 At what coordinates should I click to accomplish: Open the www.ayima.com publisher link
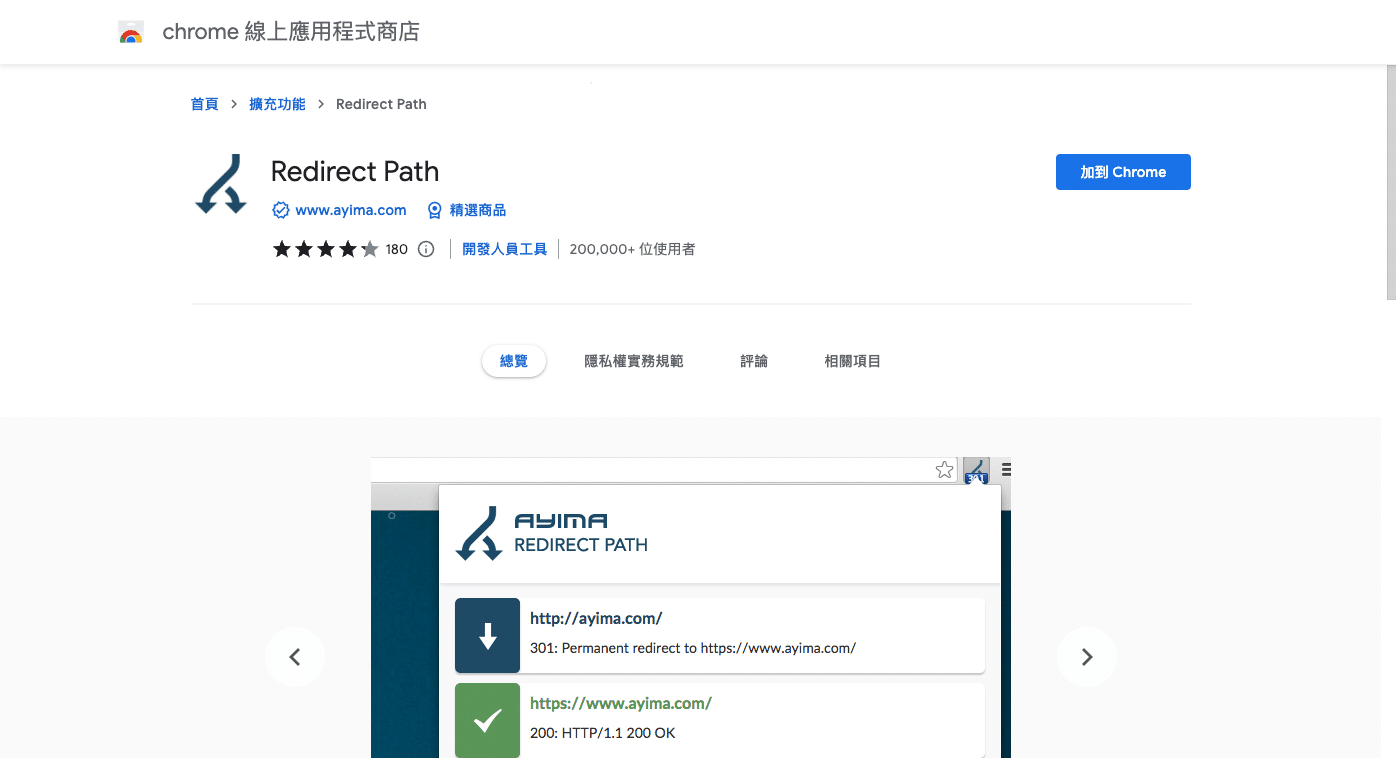351,210
